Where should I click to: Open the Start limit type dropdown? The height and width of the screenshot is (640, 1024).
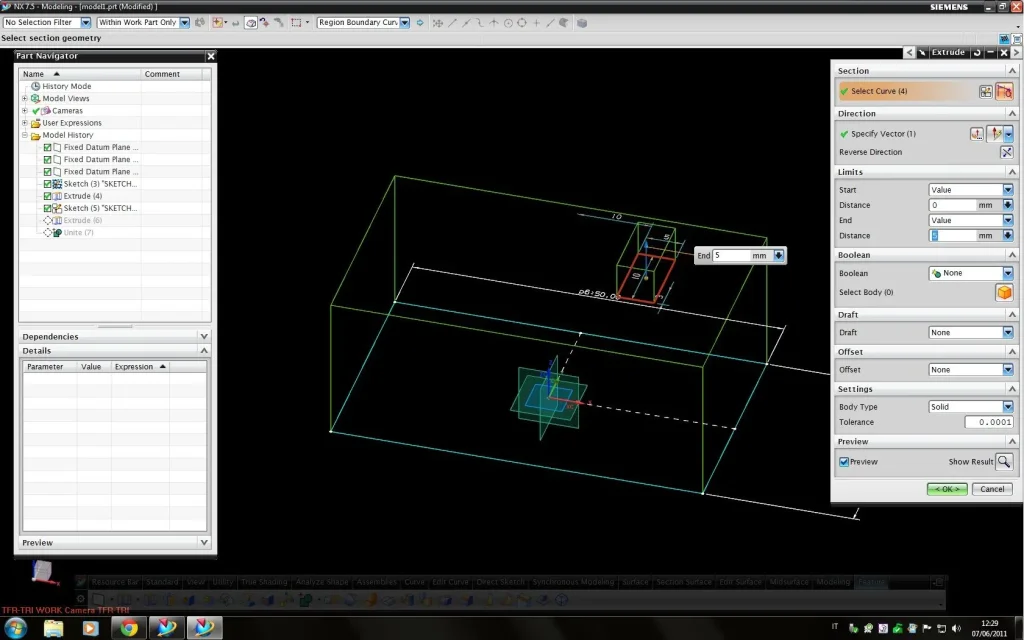click(1008, 189)
